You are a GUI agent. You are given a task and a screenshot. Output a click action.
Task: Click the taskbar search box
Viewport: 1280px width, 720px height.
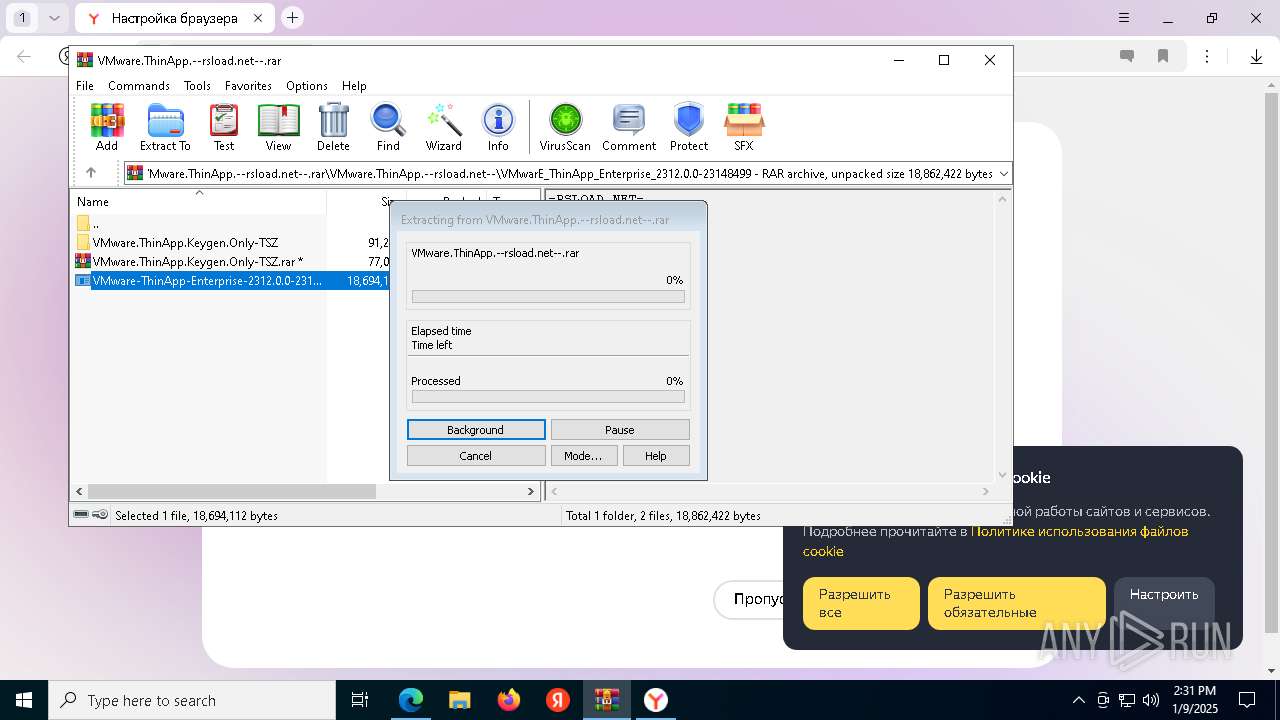pos(192,700)
